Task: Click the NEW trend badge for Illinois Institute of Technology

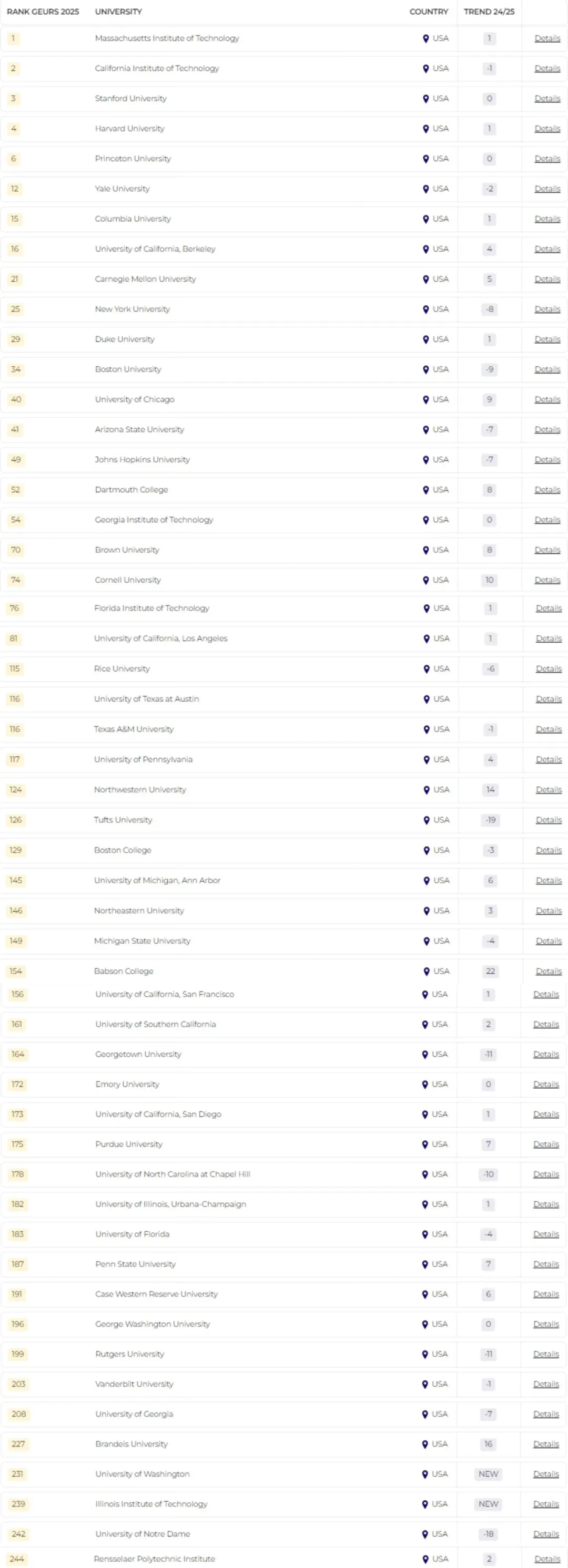Action: coord(488,1504)
